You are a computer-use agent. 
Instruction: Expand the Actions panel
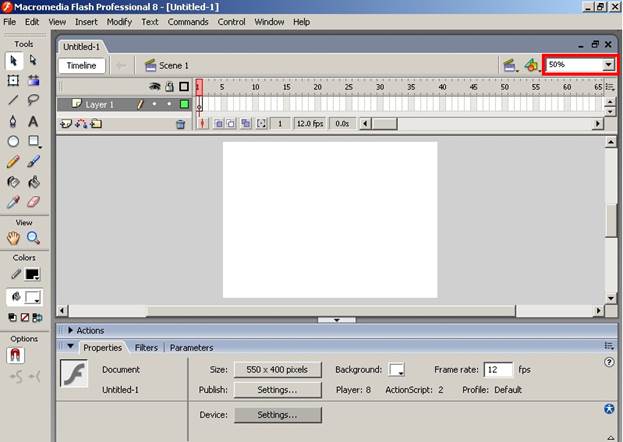(x=70, y=330)
